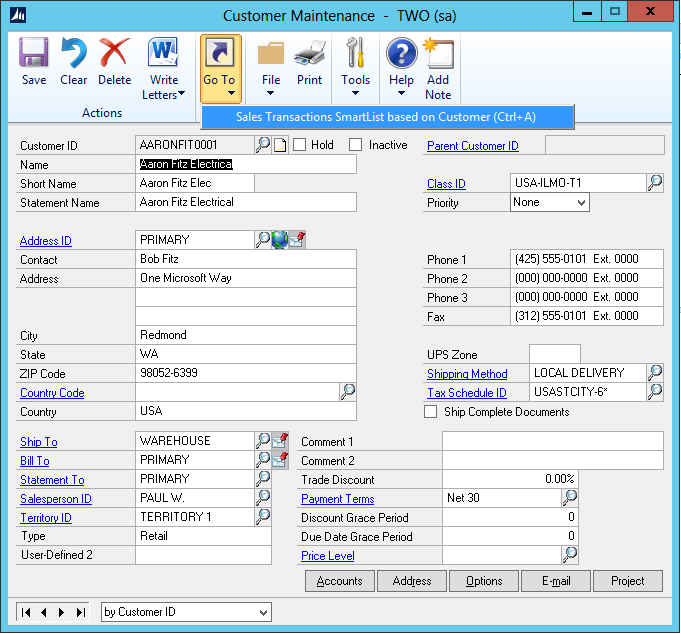Open the Salesperson ID link
Screen dimensions: 681x634
[56, 499]
